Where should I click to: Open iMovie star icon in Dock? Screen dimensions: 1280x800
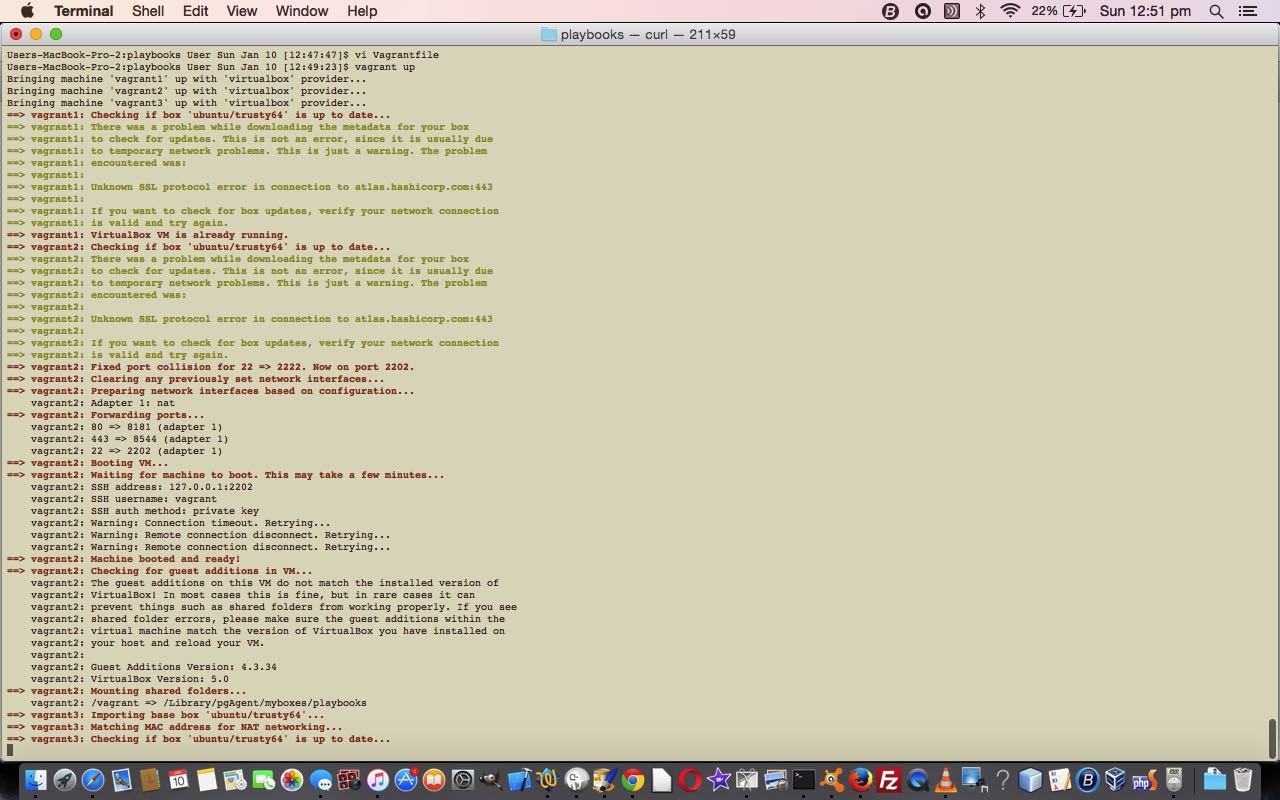718,780
